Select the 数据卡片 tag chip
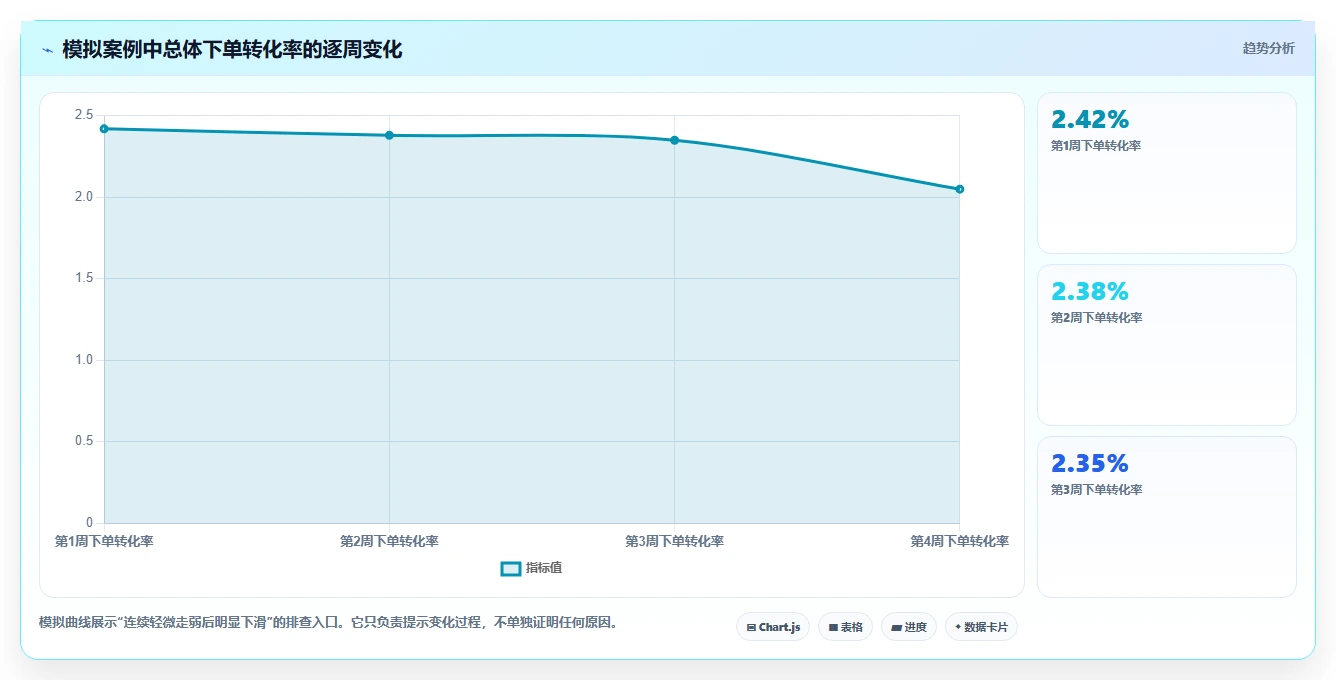1336x680 pixels. click(x=981, y=627)
